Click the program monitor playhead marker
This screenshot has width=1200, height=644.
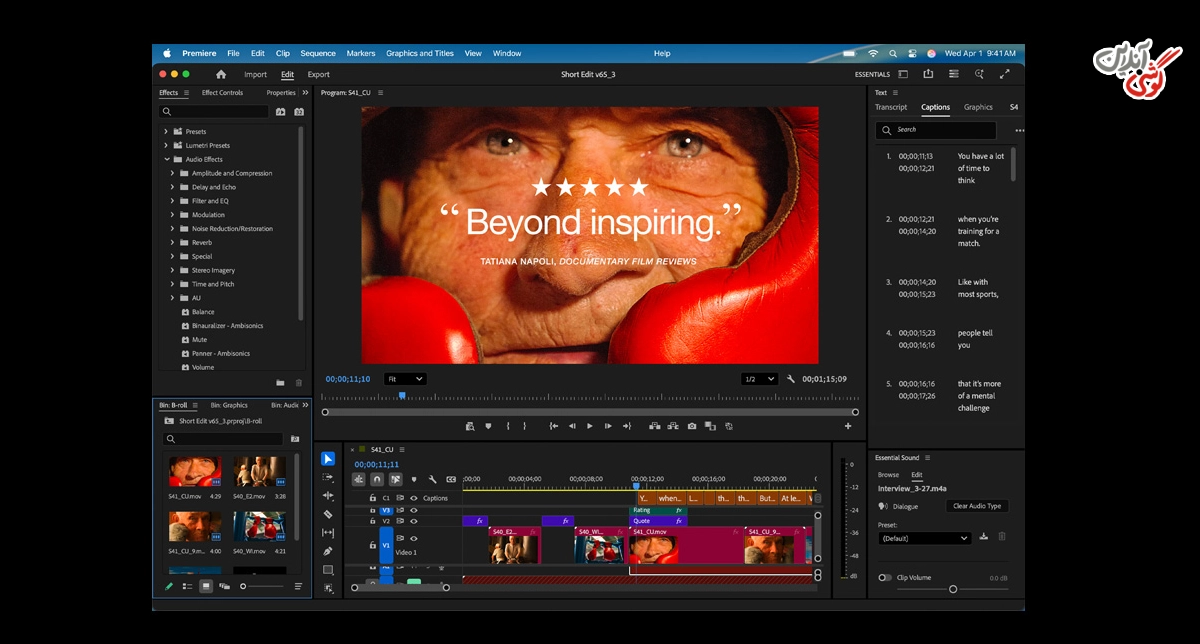(402, 396)
